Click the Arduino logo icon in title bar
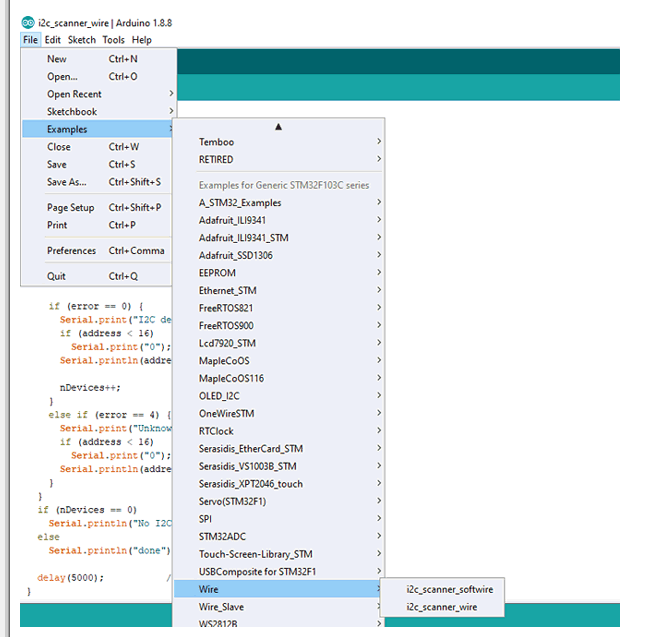The image size is (653, 637). coord(28,22)
